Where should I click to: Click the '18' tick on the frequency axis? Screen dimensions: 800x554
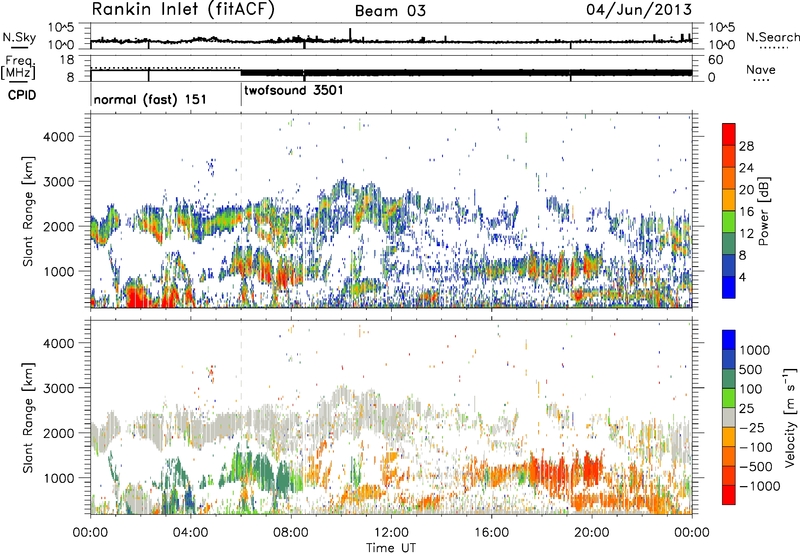67,60
